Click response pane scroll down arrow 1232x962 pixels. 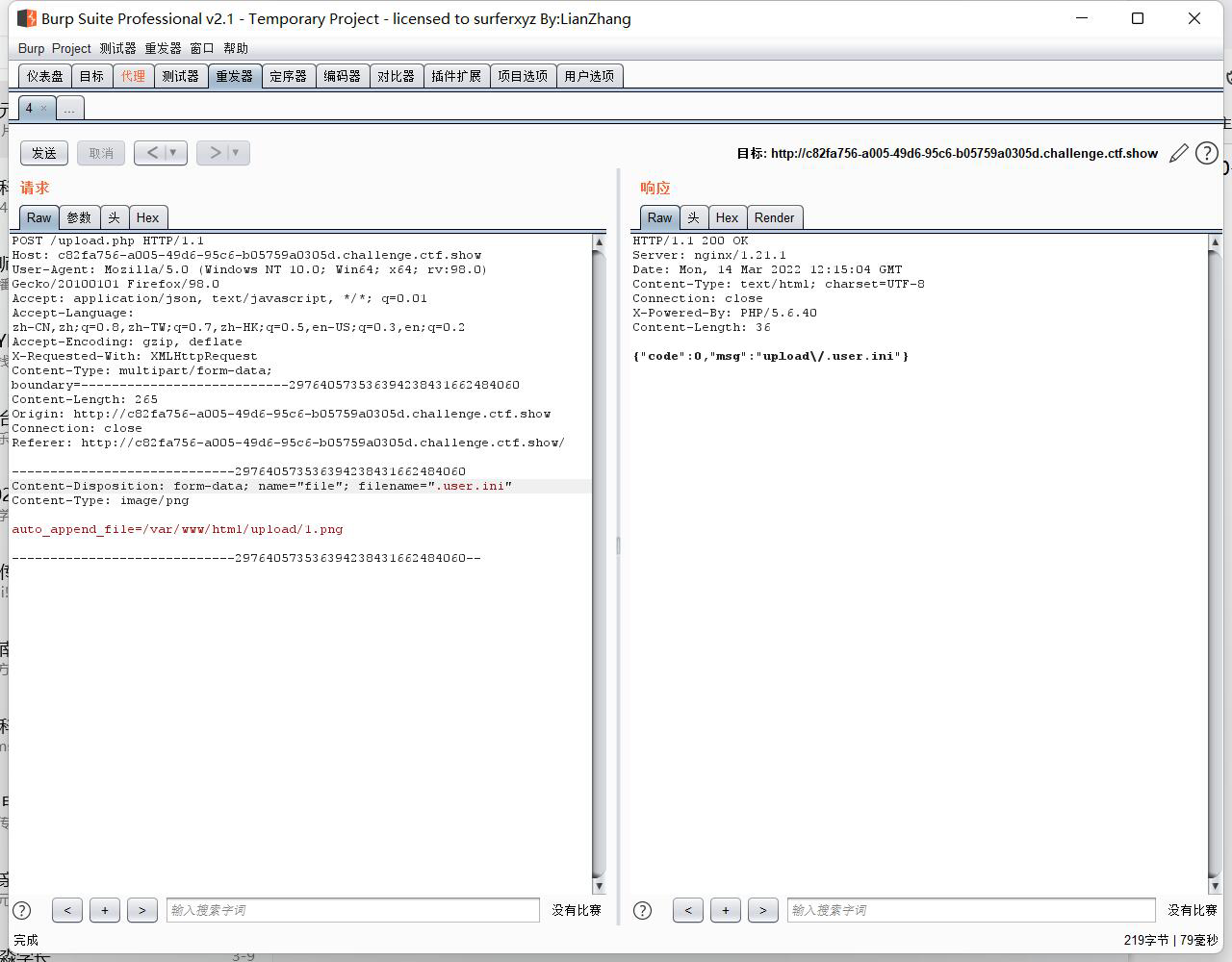(1215, 886)
